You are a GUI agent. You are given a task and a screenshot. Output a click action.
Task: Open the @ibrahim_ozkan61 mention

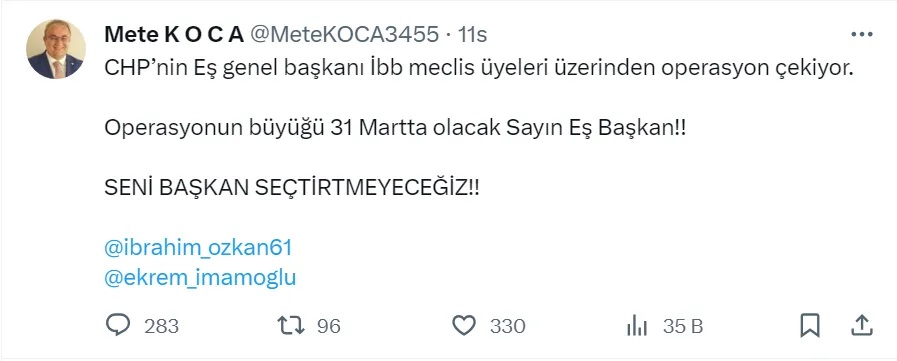point(199,248)
